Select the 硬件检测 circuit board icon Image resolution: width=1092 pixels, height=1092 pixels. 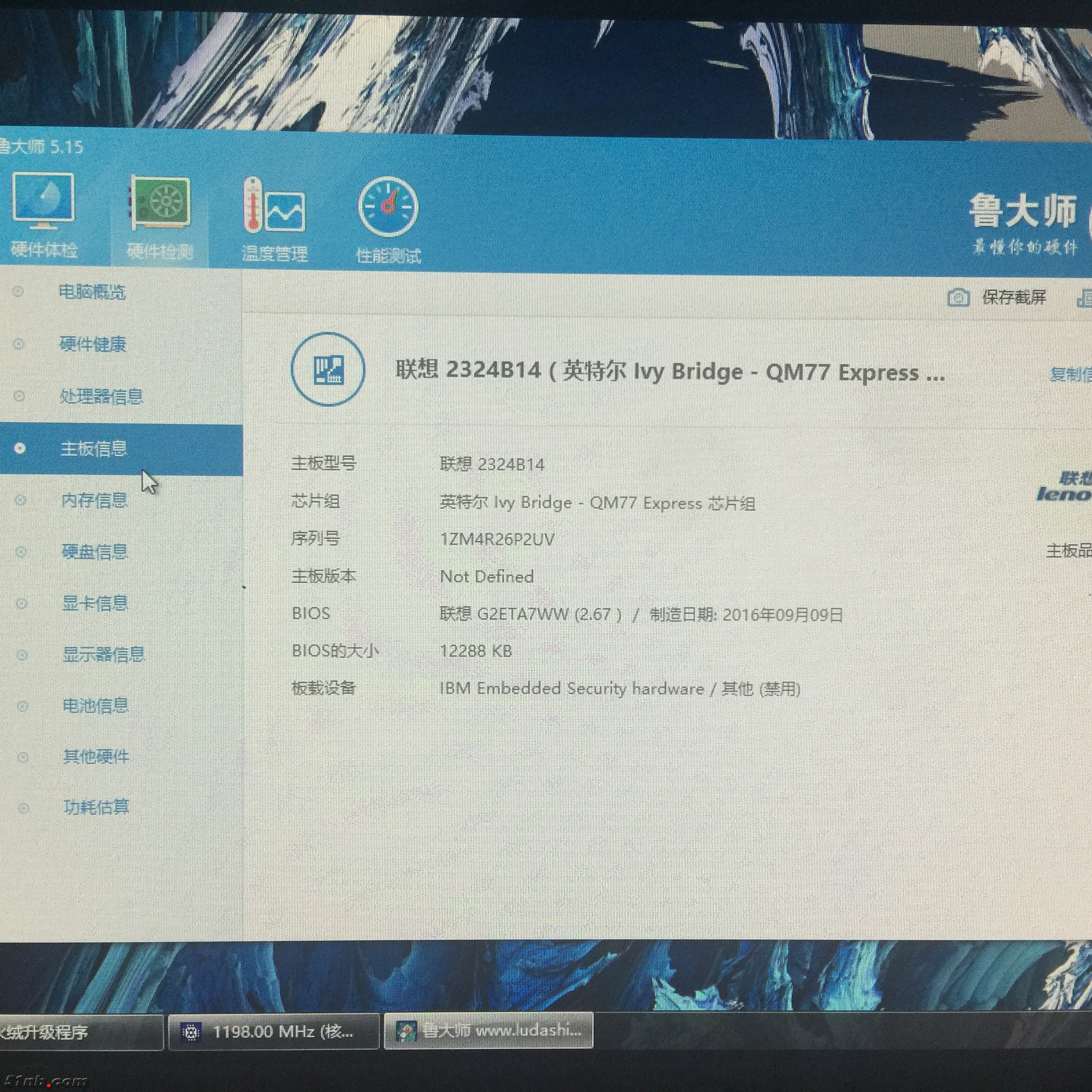[x=161, y=203]
